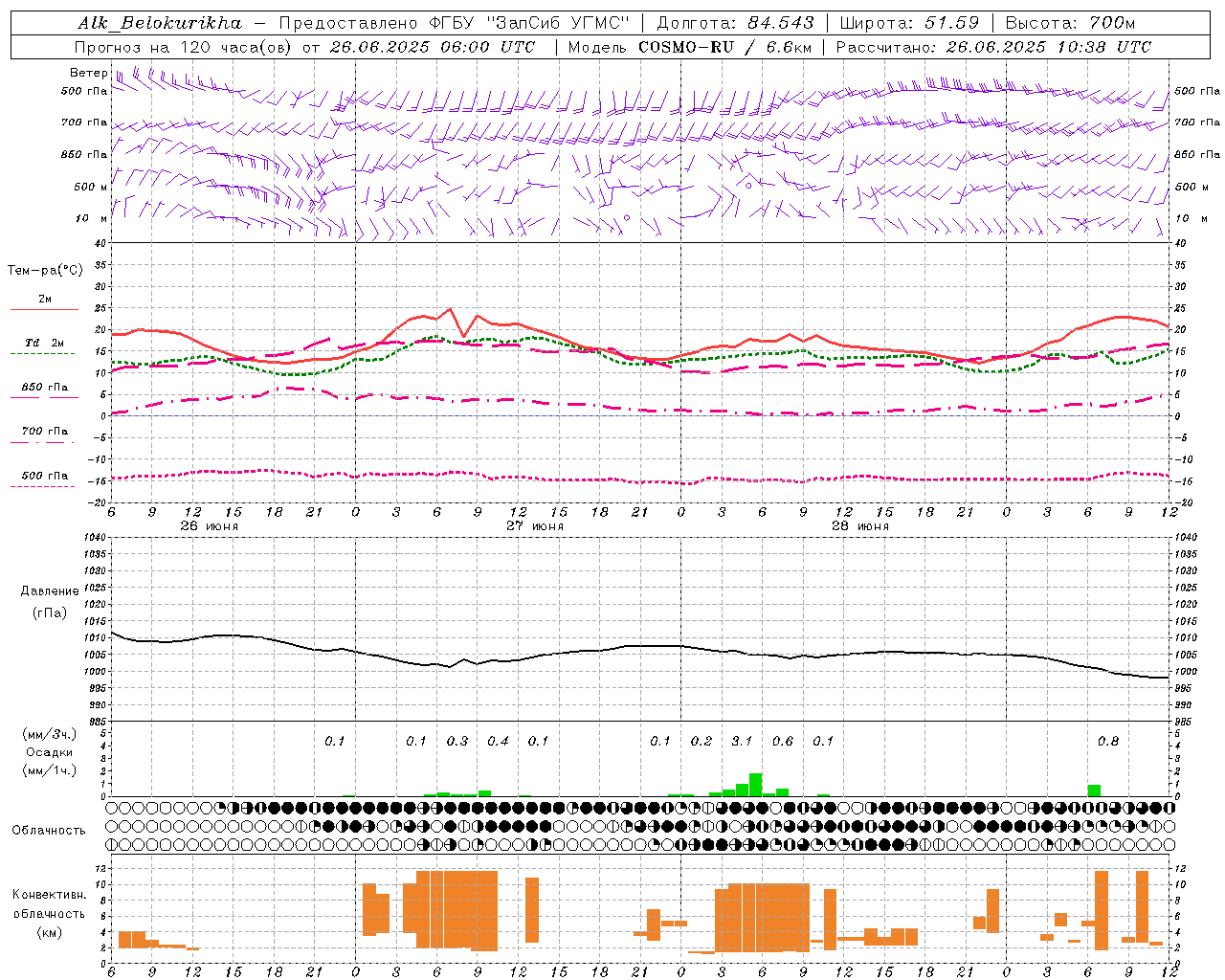Select the Облачность cloud cover label
Screen dimensions: 1225x980
pyautogui.click(x=49, y=831)
